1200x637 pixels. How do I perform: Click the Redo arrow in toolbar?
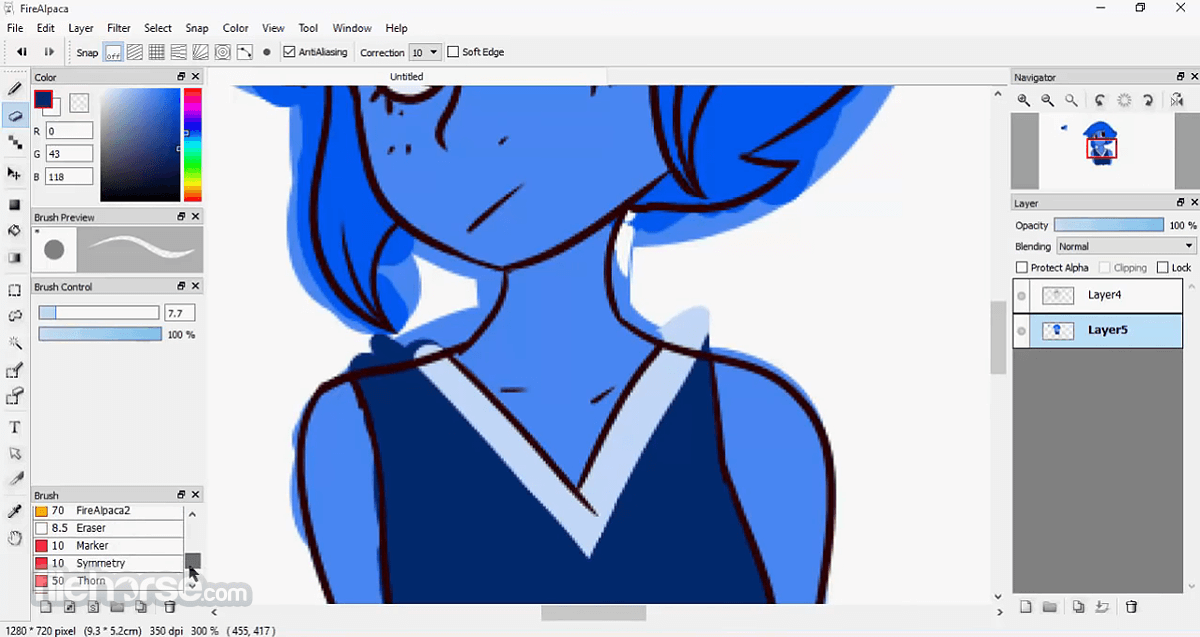(x=49, y=52)
